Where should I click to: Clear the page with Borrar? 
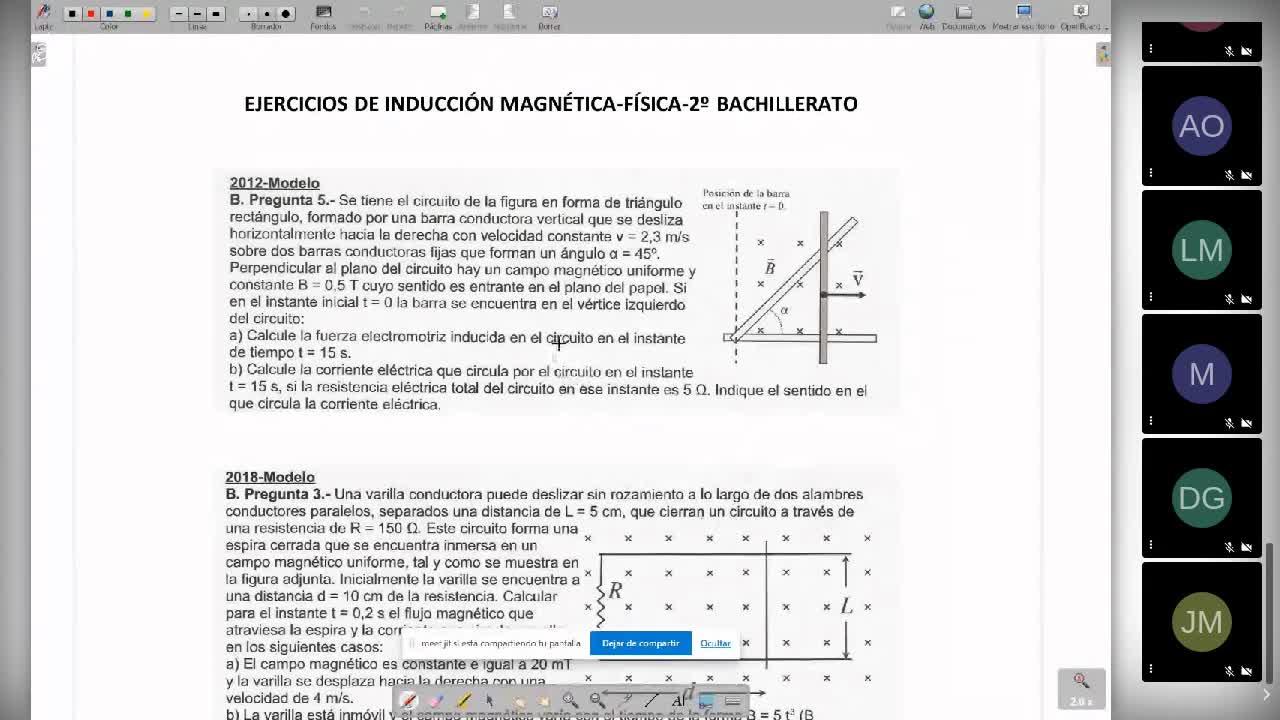549,16
